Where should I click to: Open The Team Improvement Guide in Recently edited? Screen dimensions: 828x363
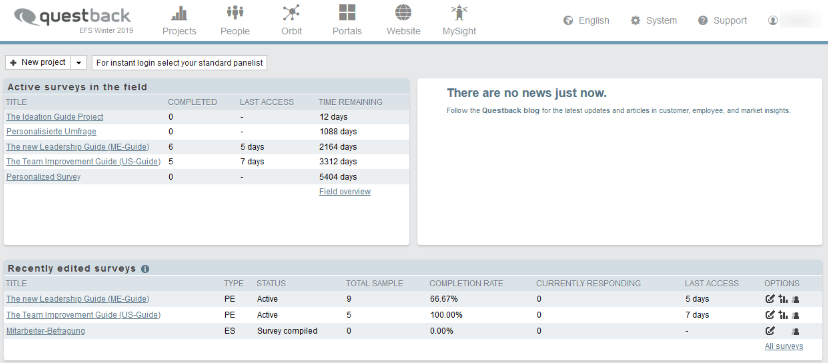(83, 315)
